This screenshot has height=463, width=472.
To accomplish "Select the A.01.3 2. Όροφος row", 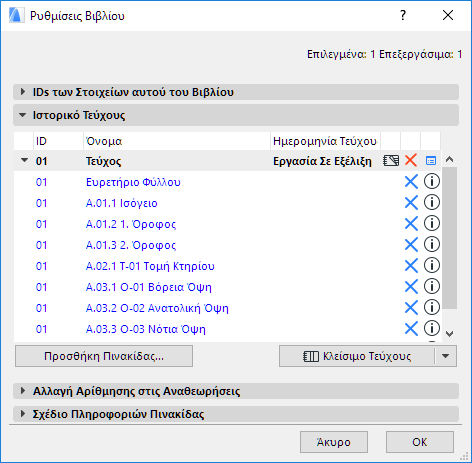I will pyautogui.click(x=228, y=245).
